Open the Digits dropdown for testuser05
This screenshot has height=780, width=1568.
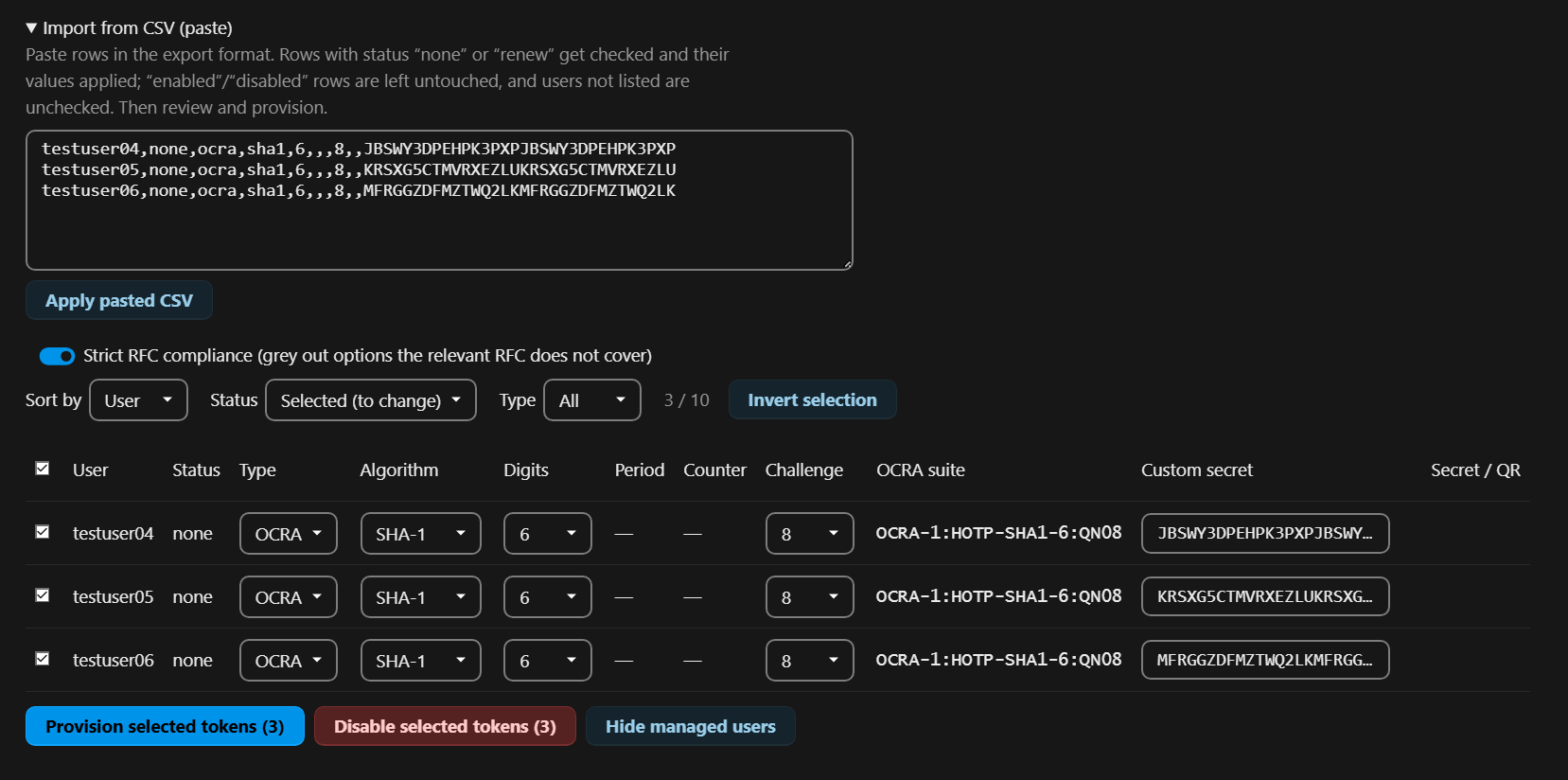click(548, 597)
